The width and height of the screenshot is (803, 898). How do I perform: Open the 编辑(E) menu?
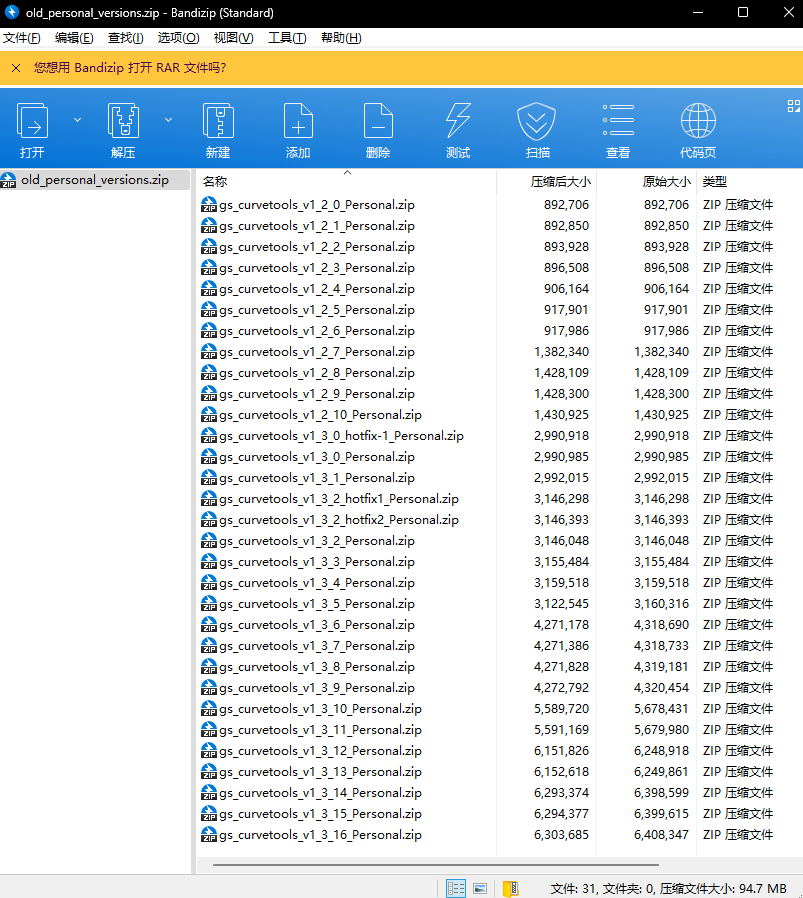(74, 38)
